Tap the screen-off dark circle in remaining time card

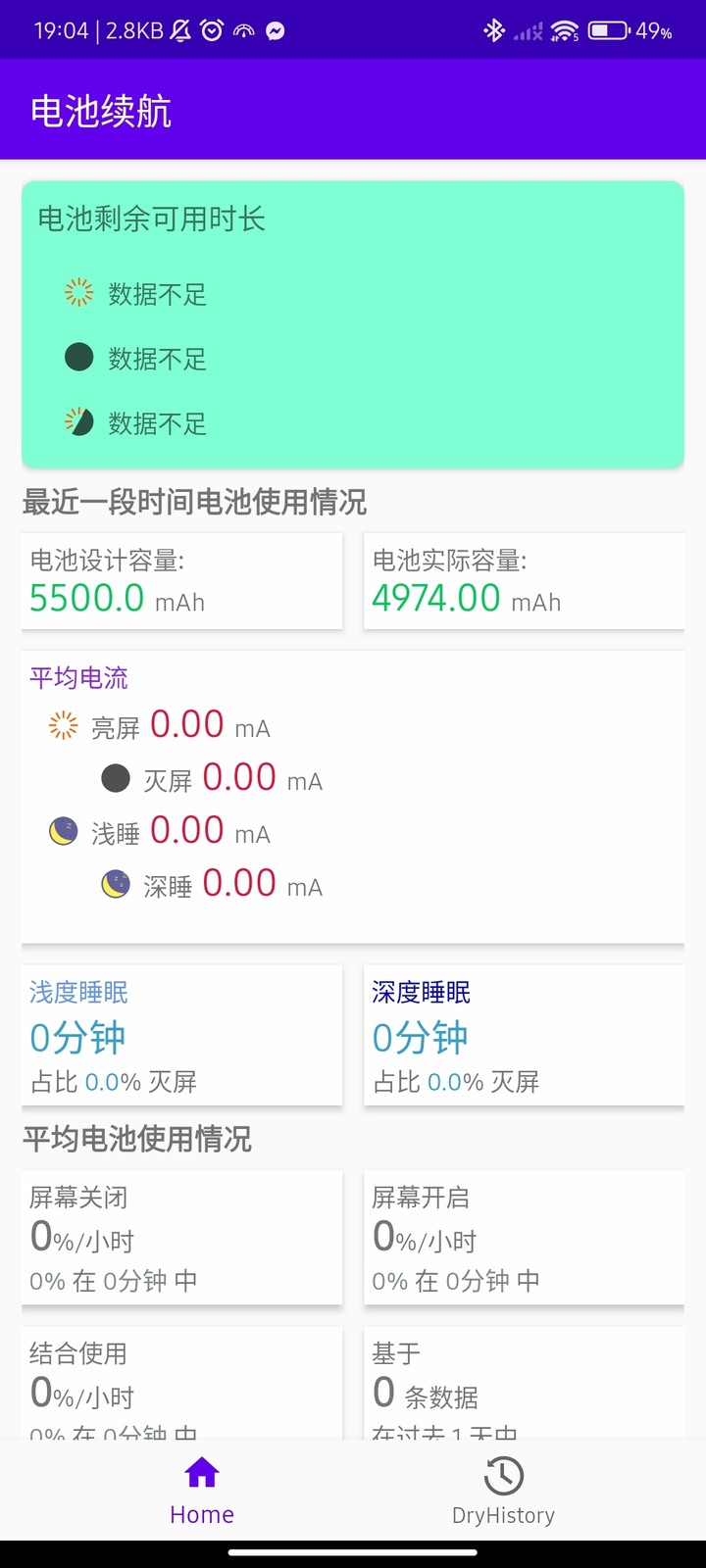pos(78,357)
